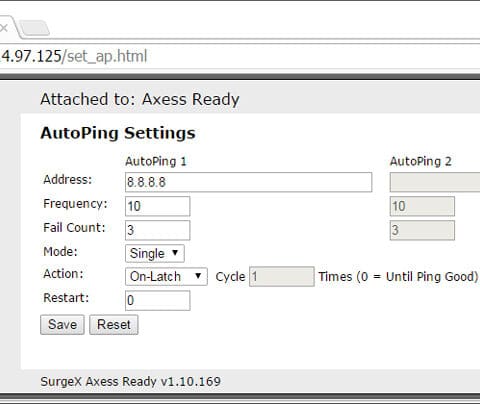The image size is (480, 404).
Task: Click the disabled Cycle times field
Action: coord(282,276)
